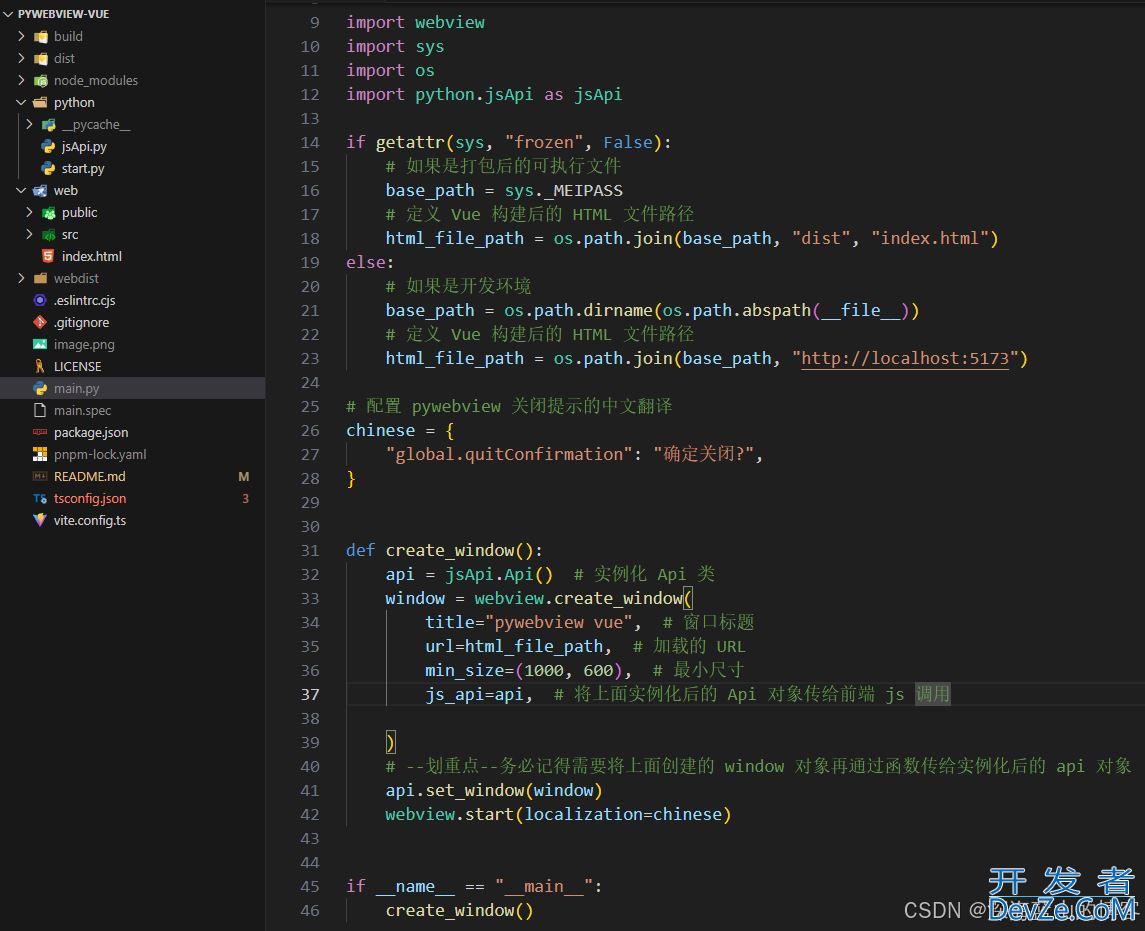
Task: Click the build folder icon
Action: pyautogui.click(x=41, y=37)
